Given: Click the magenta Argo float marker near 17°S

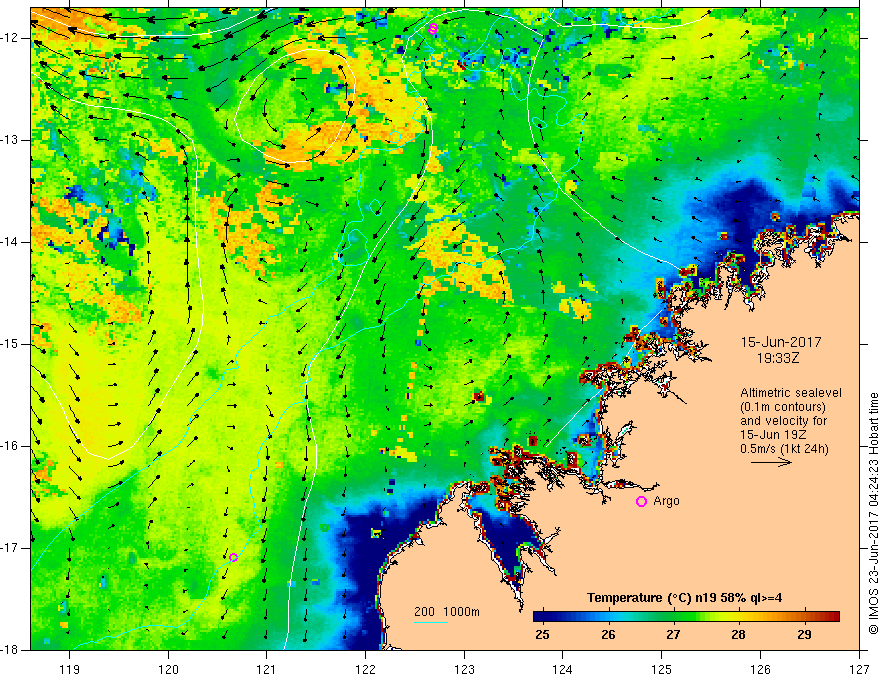Looking at the screenshot, I should (x=233, y=557).
